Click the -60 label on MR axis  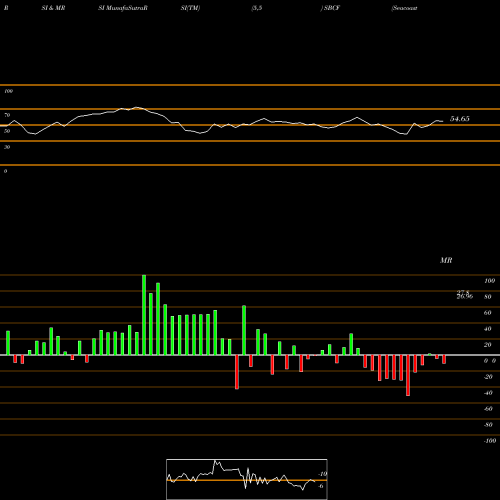coord(488,409)
